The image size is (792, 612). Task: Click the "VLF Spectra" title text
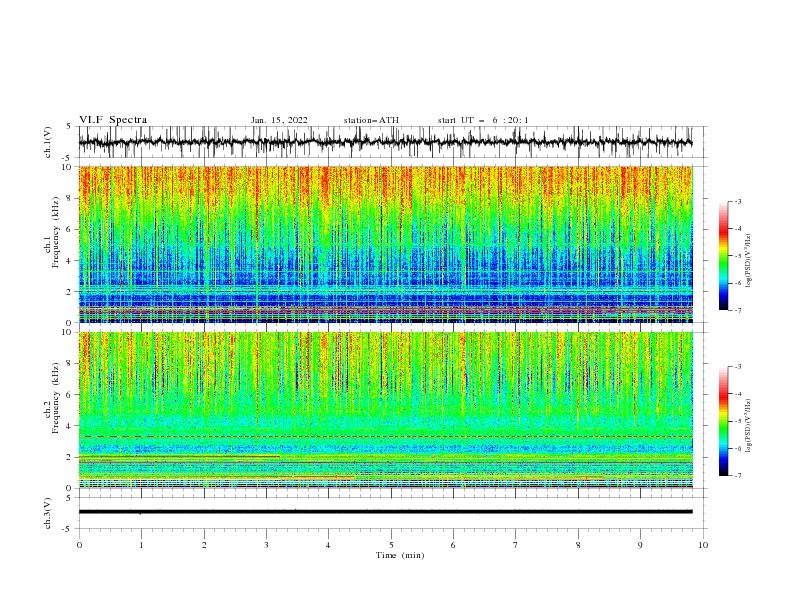pyautogui.click(x=113, y=120)
